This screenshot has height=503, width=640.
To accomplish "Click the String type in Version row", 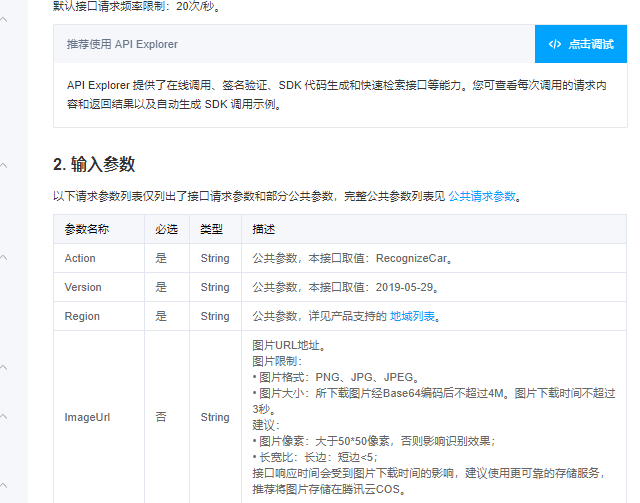I will coord(215,287).
